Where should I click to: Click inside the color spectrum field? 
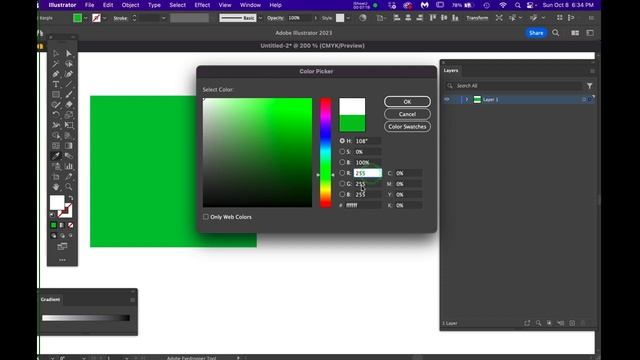click(258, 152)
